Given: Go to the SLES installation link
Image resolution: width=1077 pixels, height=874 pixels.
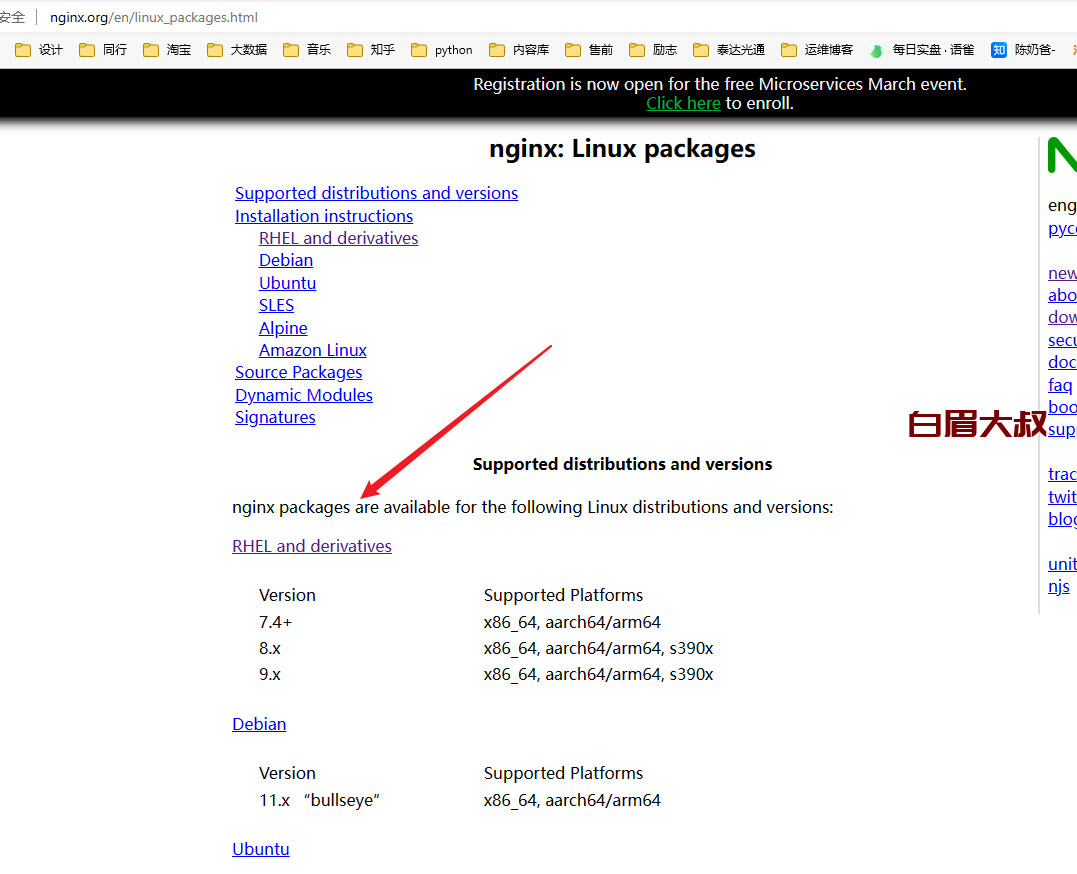Looking at the screenshot, I should click(x=276, y=305).
